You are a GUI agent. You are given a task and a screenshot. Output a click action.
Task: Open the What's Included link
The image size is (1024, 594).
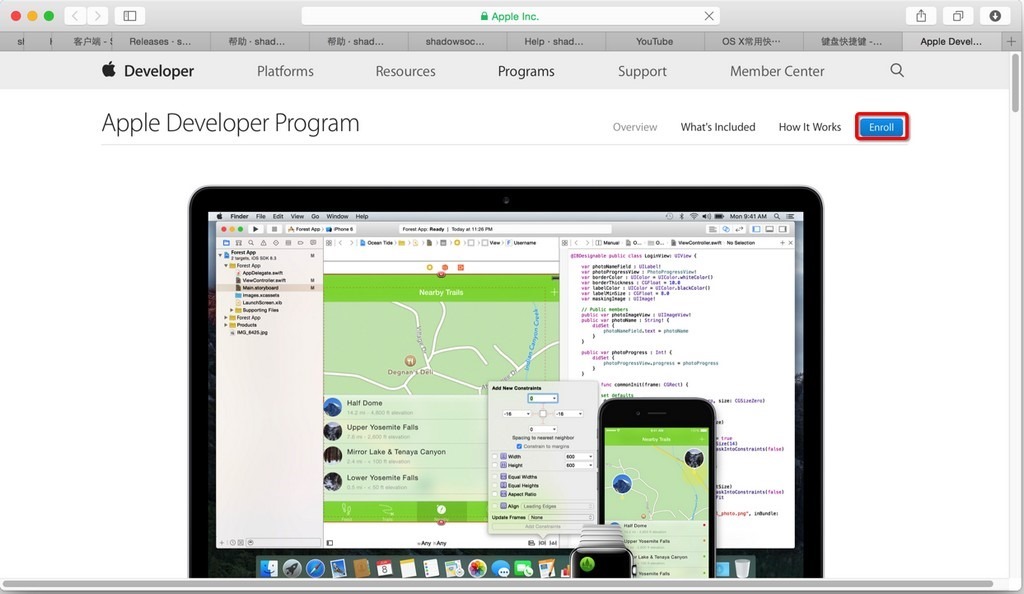[718, 127]
